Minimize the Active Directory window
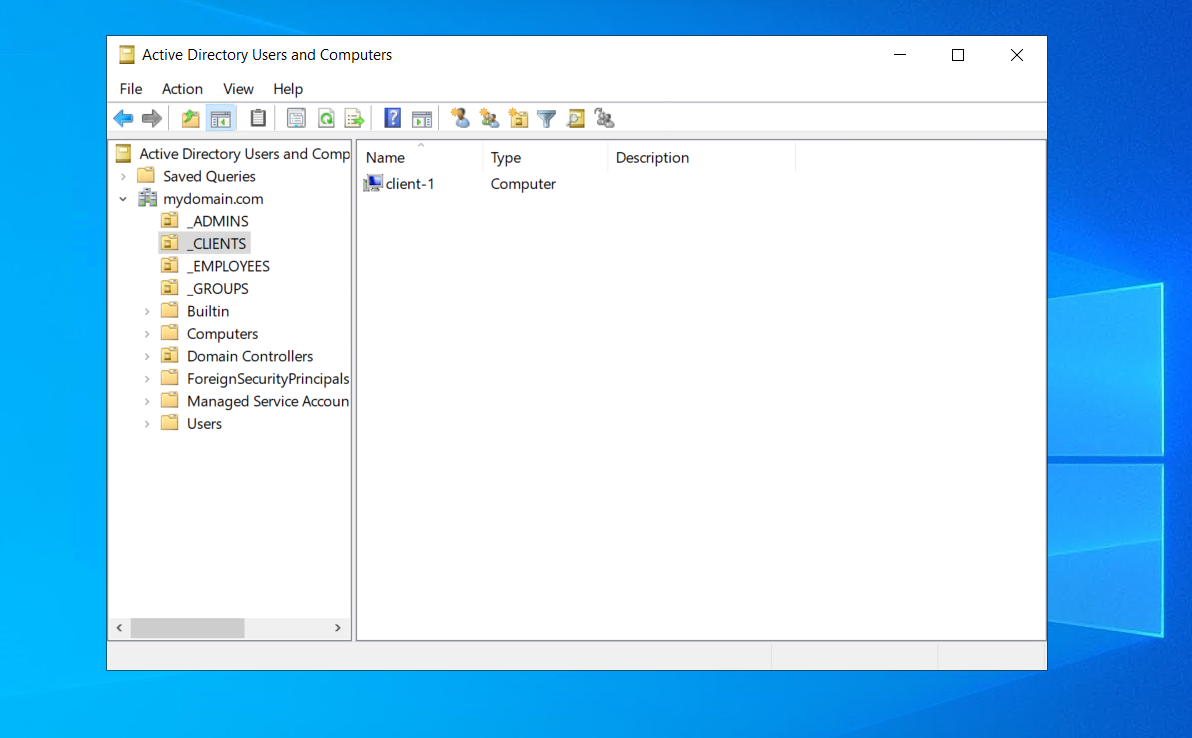 [900, 55]
